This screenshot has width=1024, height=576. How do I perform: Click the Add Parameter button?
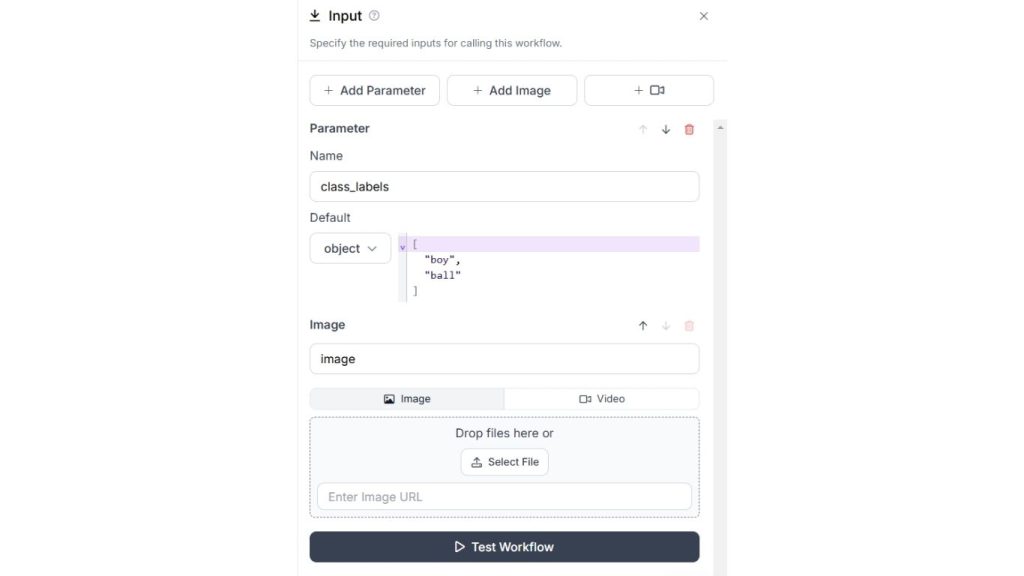click(x=374, y=90)
